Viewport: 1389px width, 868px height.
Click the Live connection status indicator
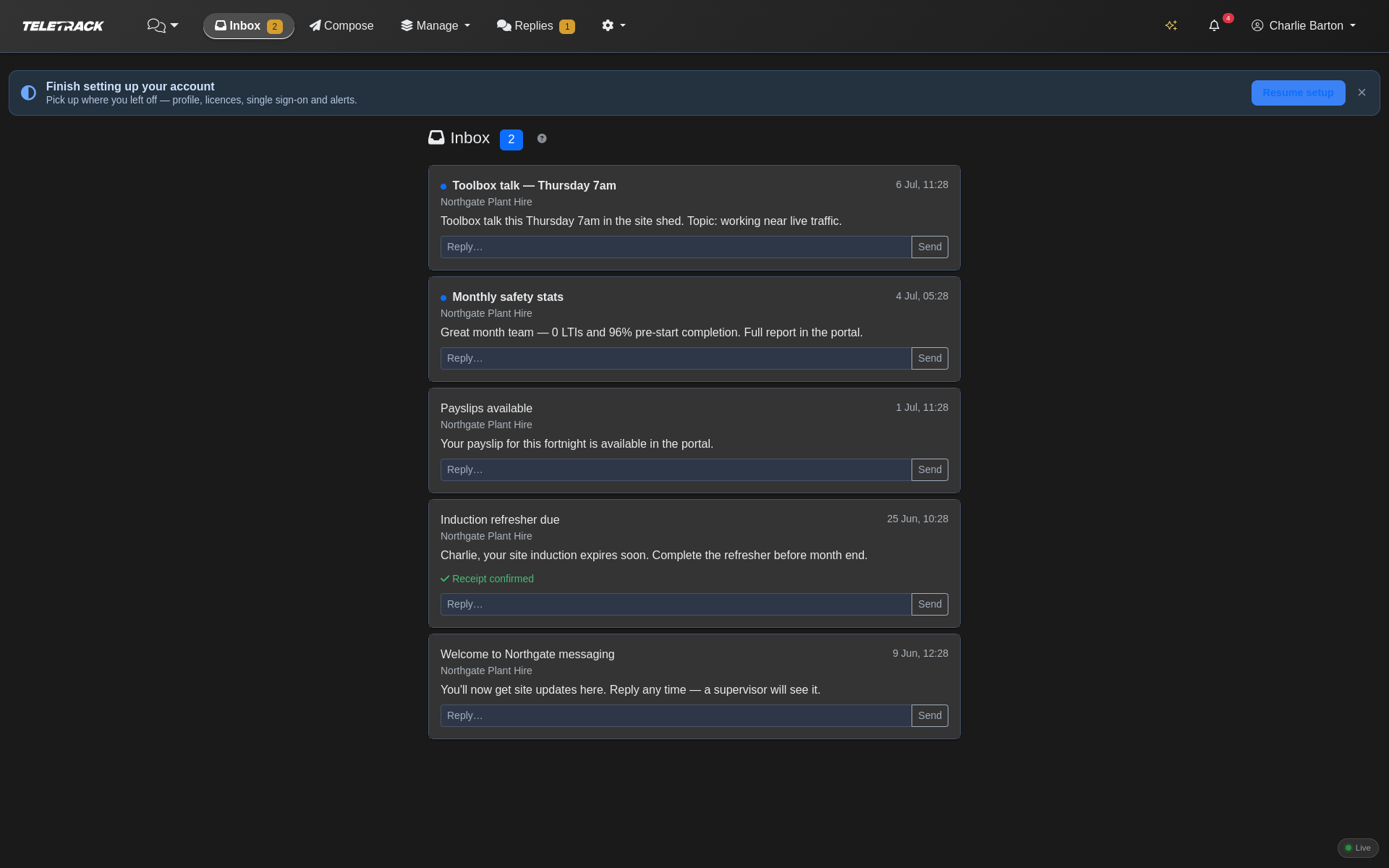pyautogui.click(x=1358, y=848)
